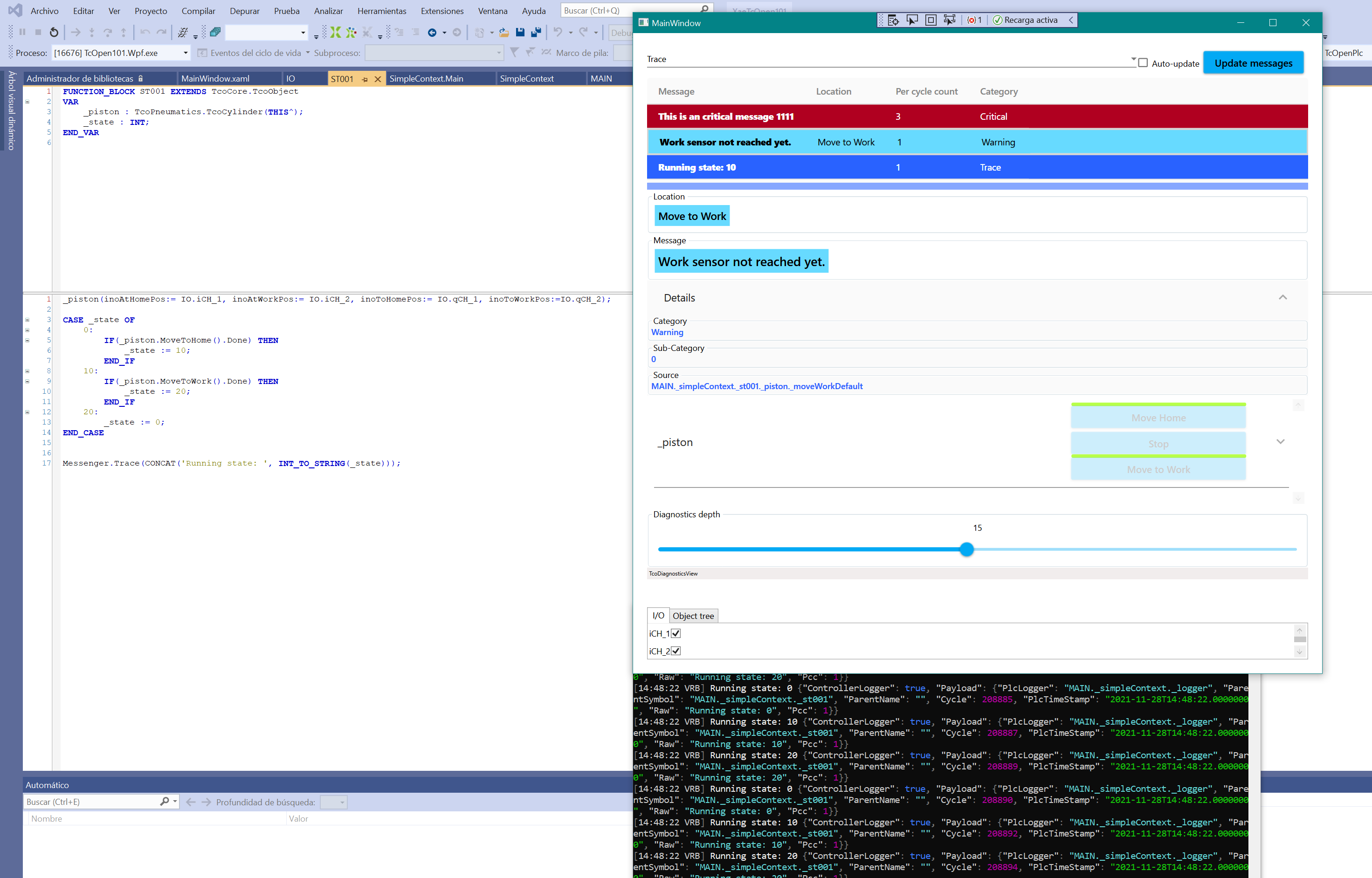Select the Step Into debugger icon
This screenshot has width=1372, height=878.
coord(92,33)
